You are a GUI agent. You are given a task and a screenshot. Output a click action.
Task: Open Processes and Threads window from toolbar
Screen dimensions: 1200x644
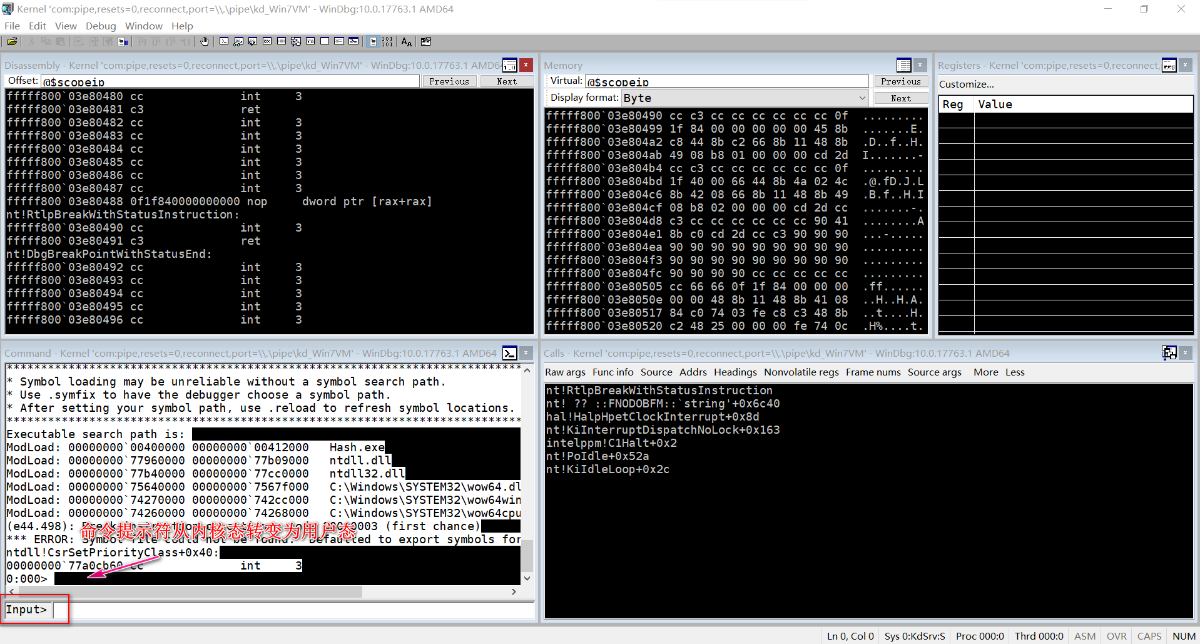tap(339, 42)
